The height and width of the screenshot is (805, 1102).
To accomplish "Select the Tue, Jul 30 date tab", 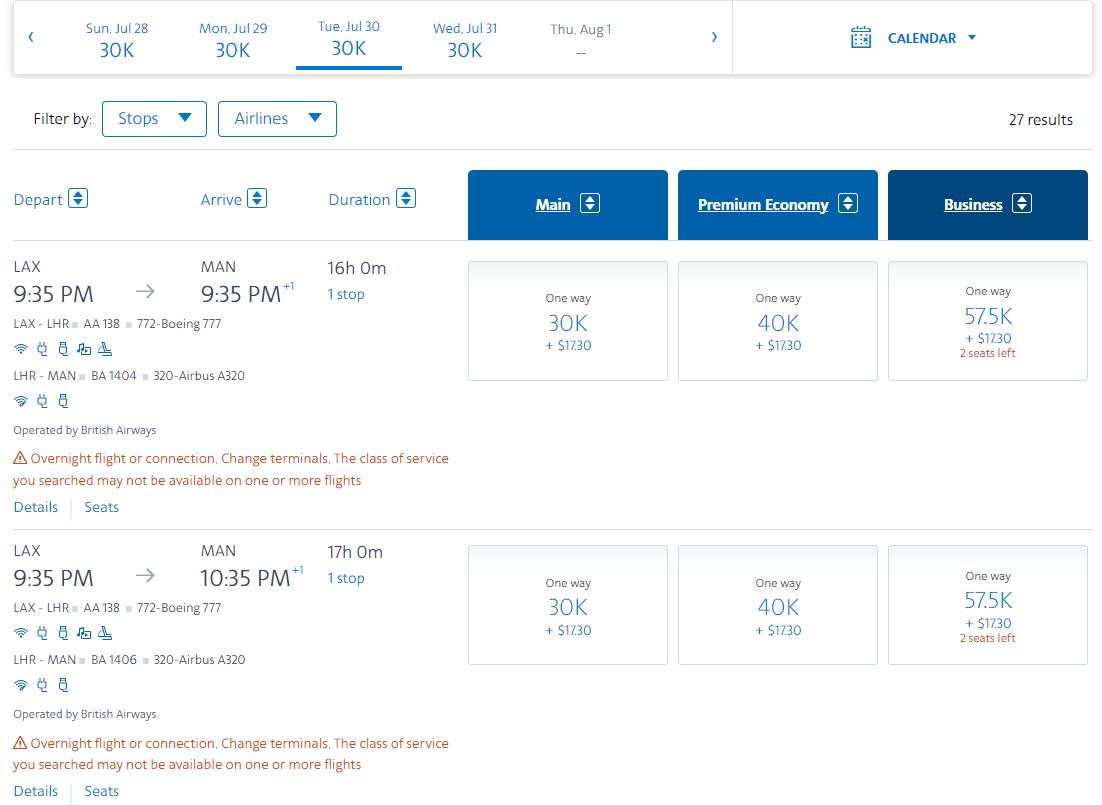I will point(348,38).
